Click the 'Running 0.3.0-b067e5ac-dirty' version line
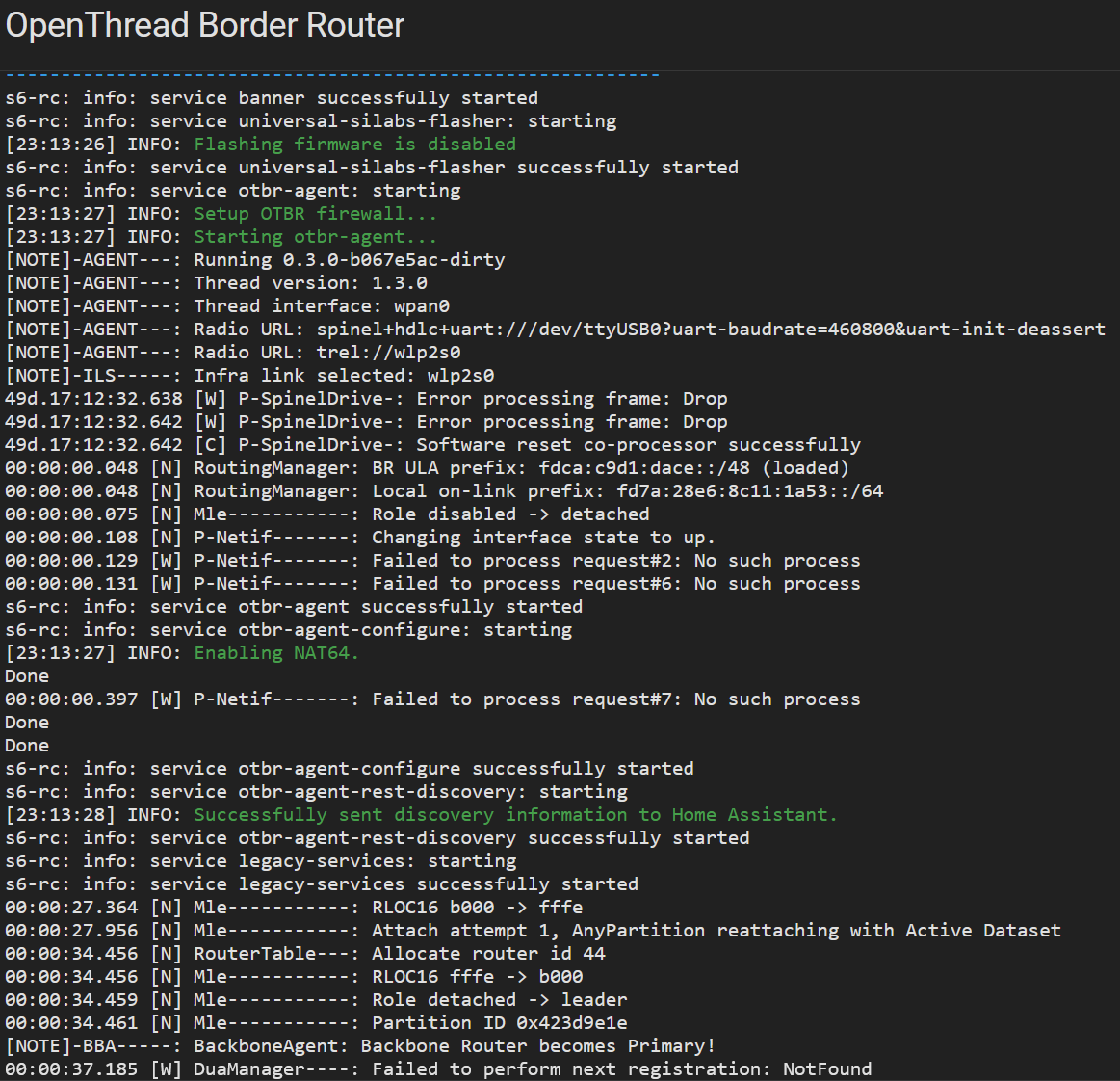Viewport: 1120px width, 1081px height. click(x=349, y=260)
